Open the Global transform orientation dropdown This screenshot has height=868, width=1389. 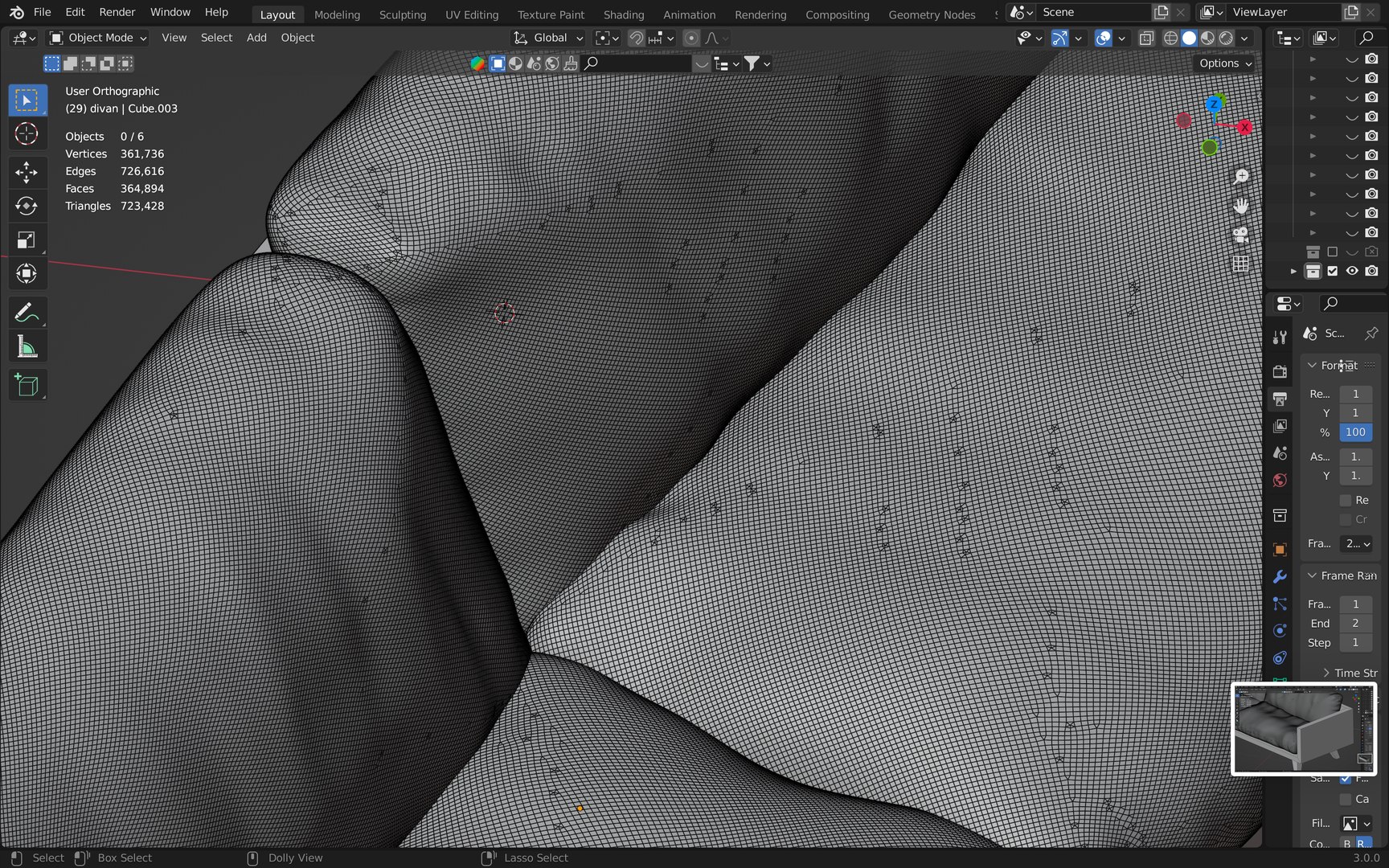(x=549, y=38)
